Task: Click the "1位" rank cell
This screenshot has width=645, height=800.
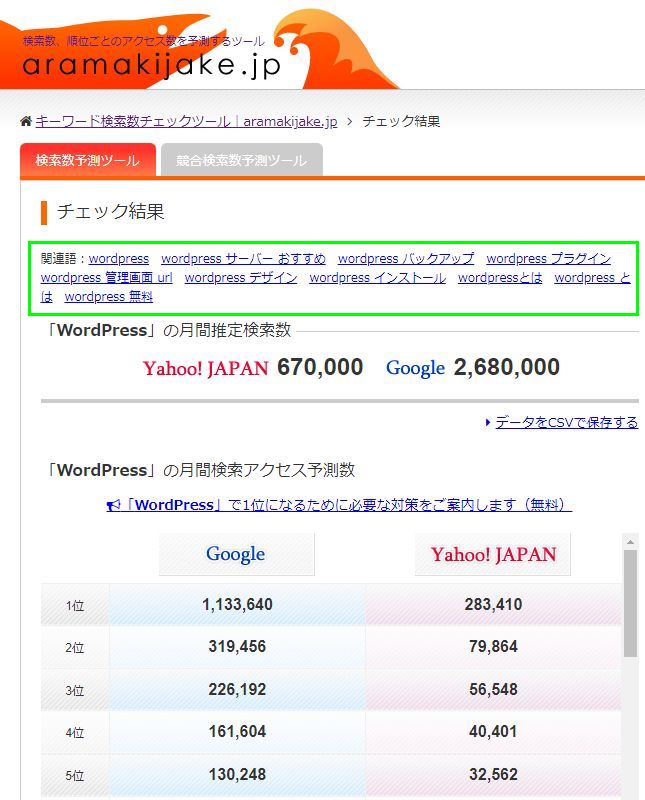Action: coord(75,605)
